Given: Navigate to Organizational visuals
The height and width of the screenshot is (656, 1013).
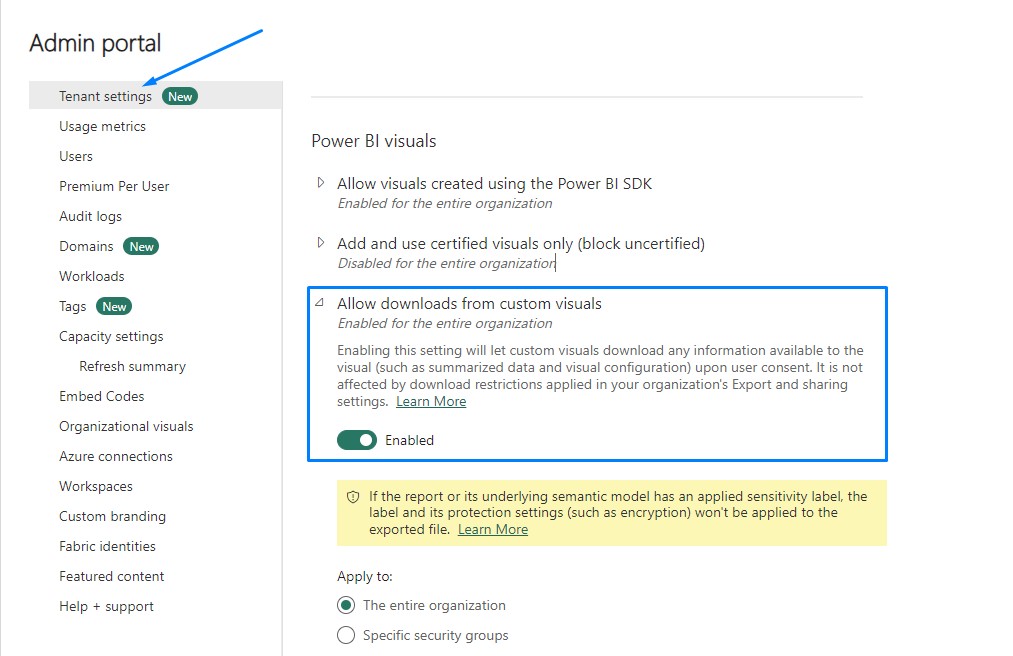Looking at the screenshot, I should [x=126, y=427].
